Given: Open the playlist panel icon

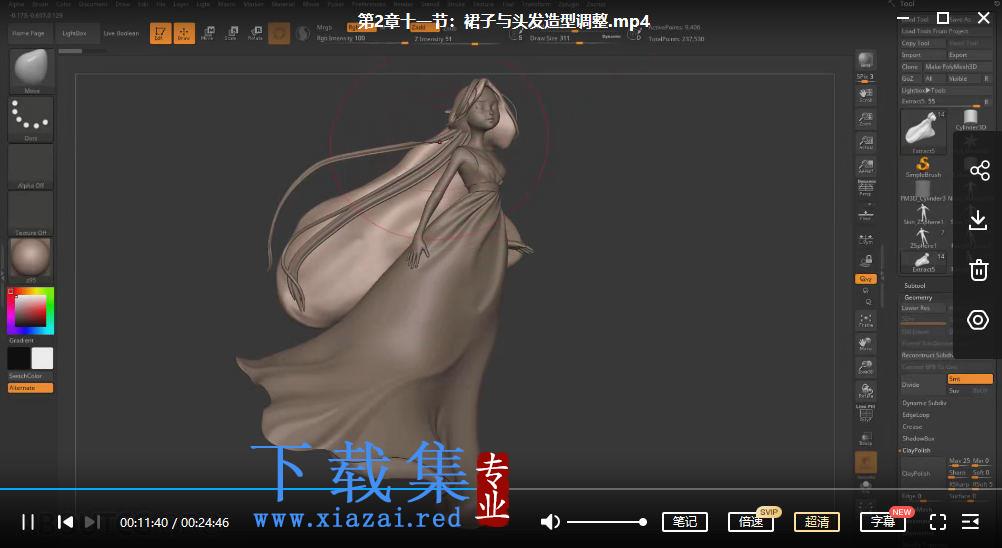Looking at the screenshot, I should point(970,522).
